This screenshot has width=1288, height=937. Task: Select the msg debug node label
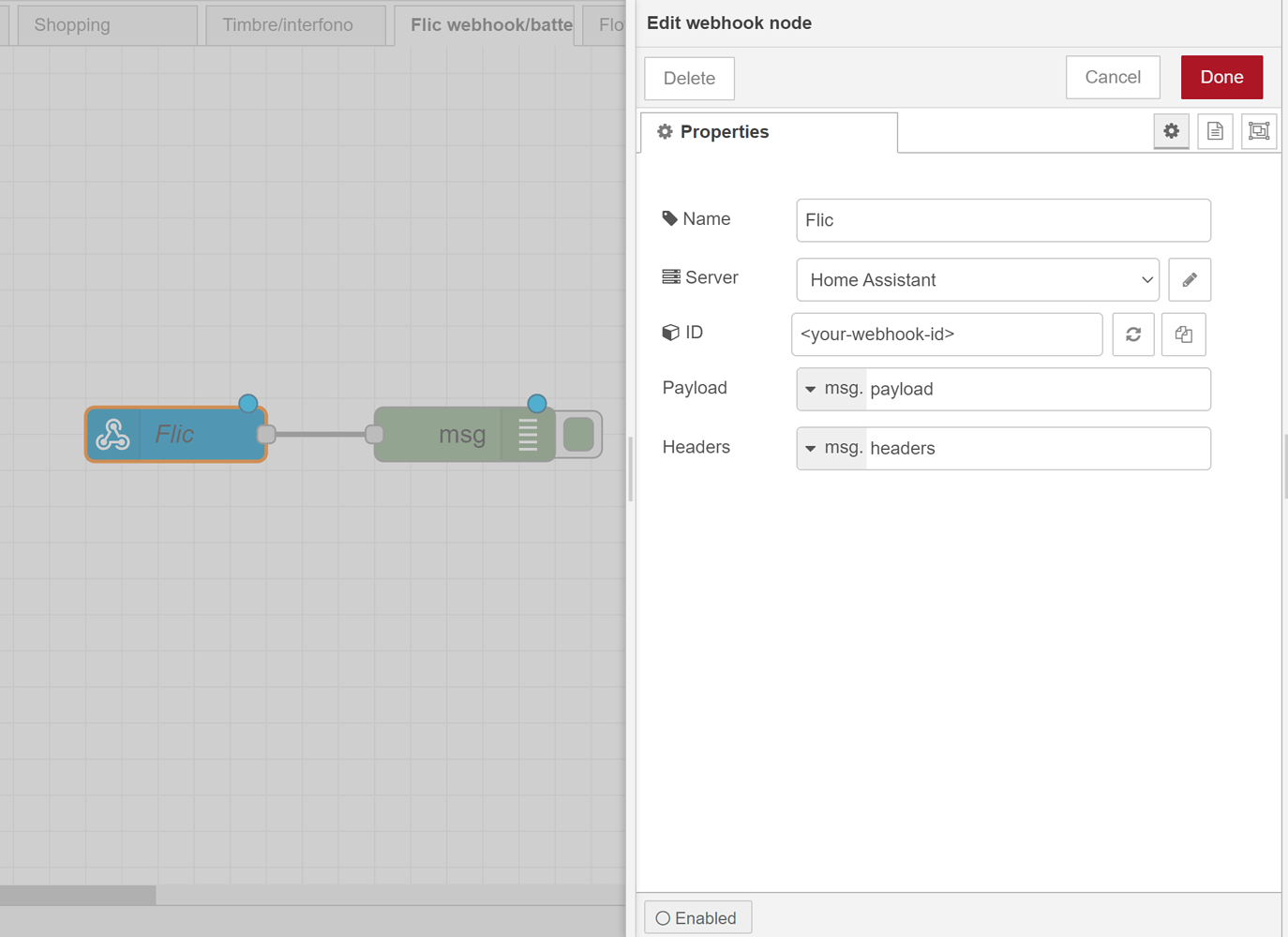tap(462, 435)
